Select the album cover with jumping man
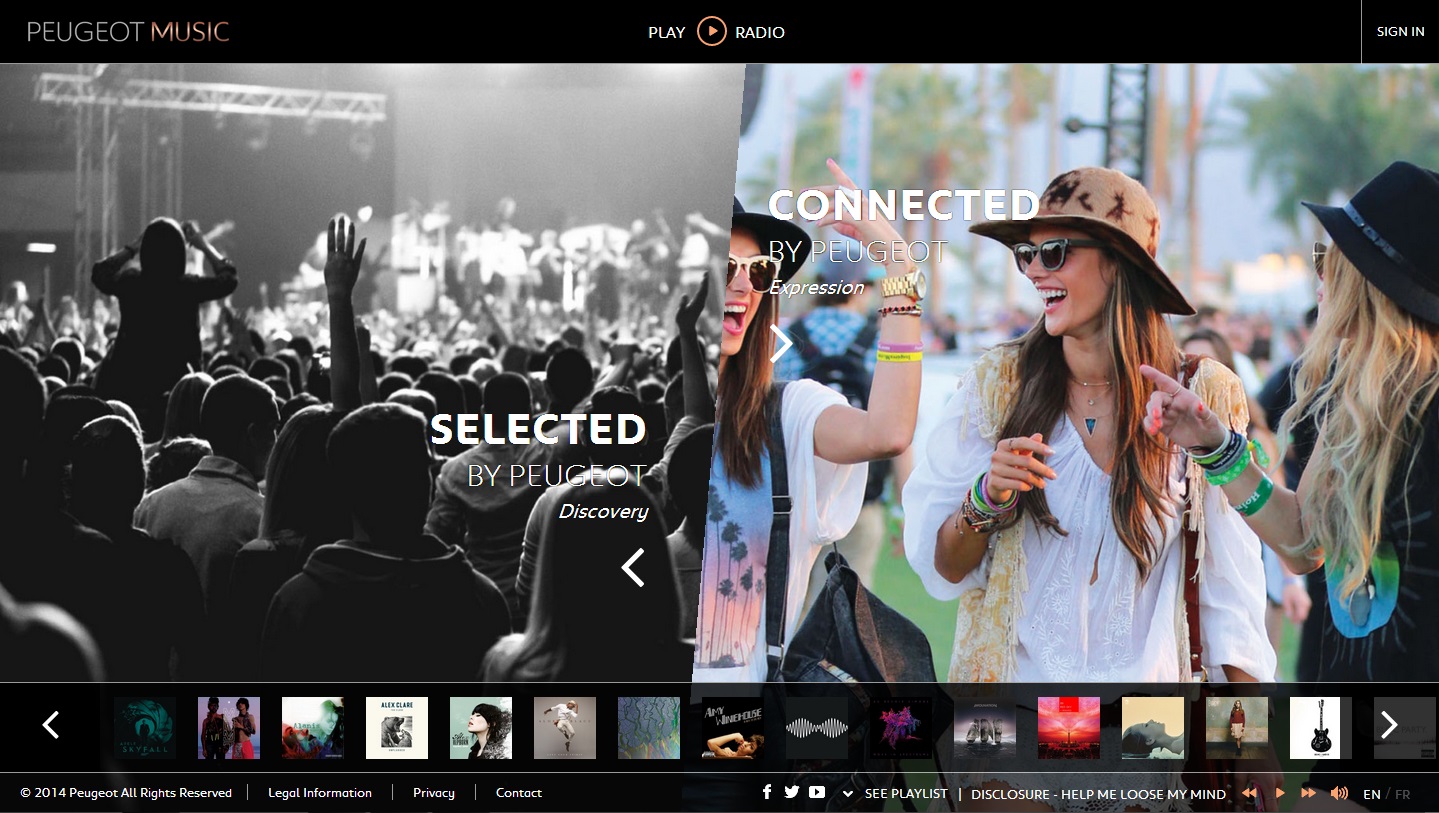This screenshot has height=813, width=1439. tap(565, 728)
